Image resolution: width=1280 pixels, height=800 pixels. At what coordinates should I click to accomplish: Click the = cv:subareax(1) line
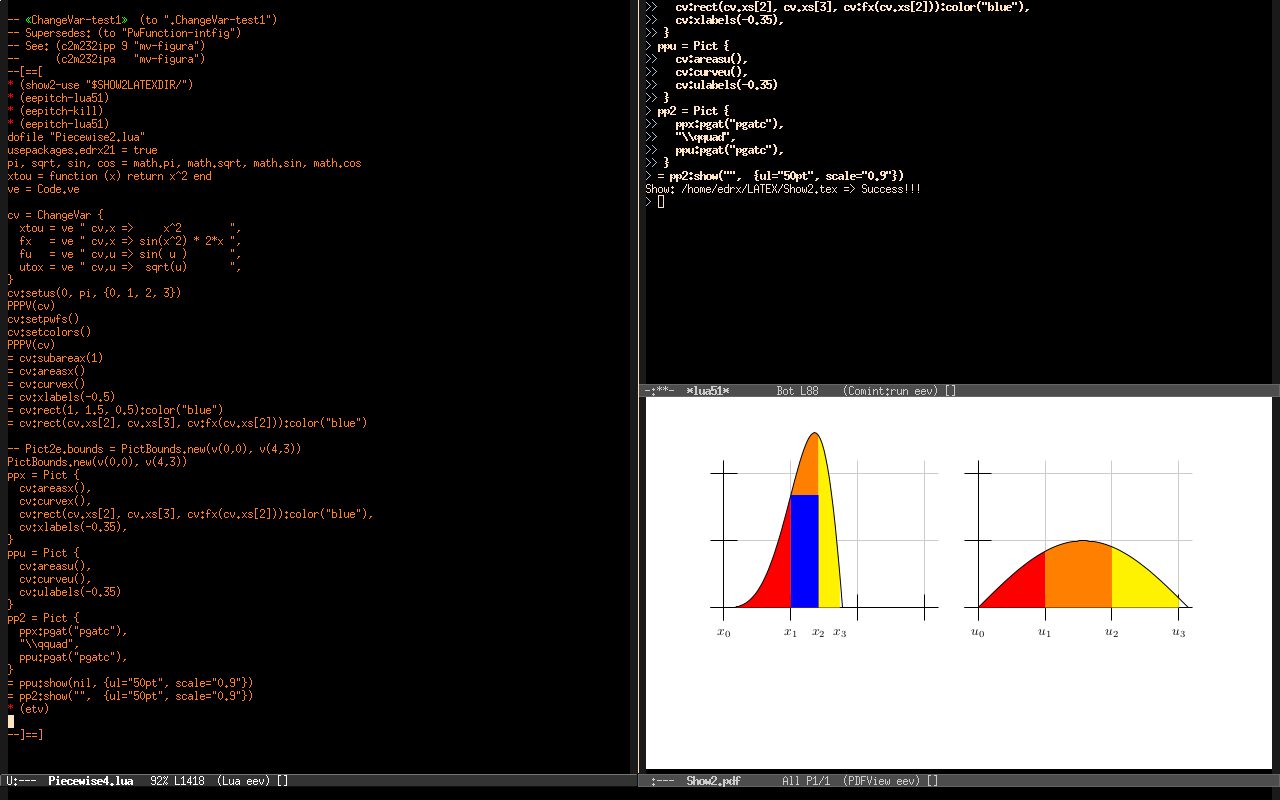[x=55, y=358]
